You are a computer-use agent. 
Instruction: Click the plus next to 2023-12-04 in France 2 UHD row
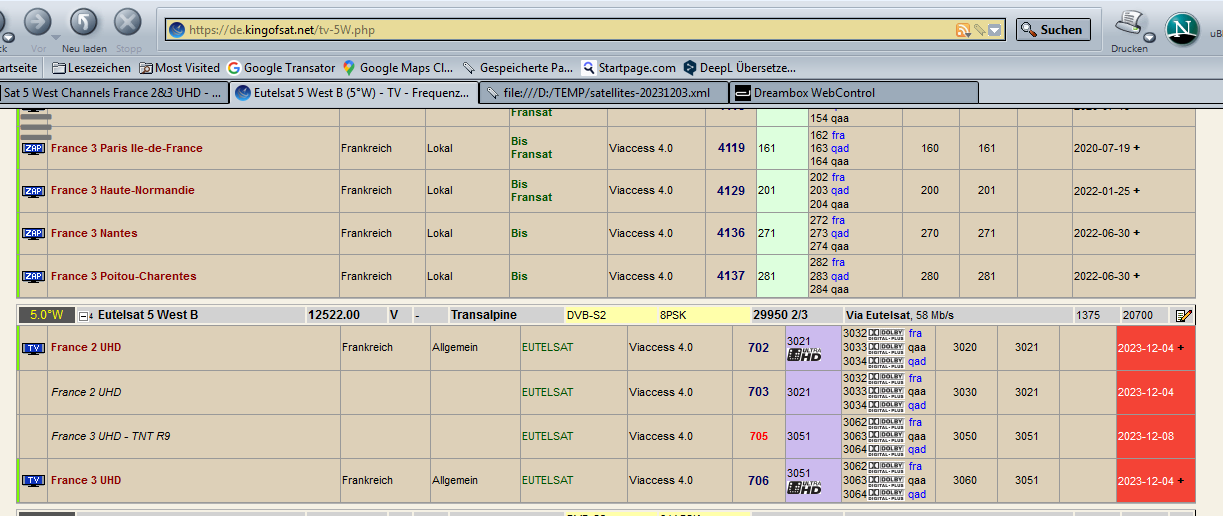pyautogui.click(x=1180, y=348)
